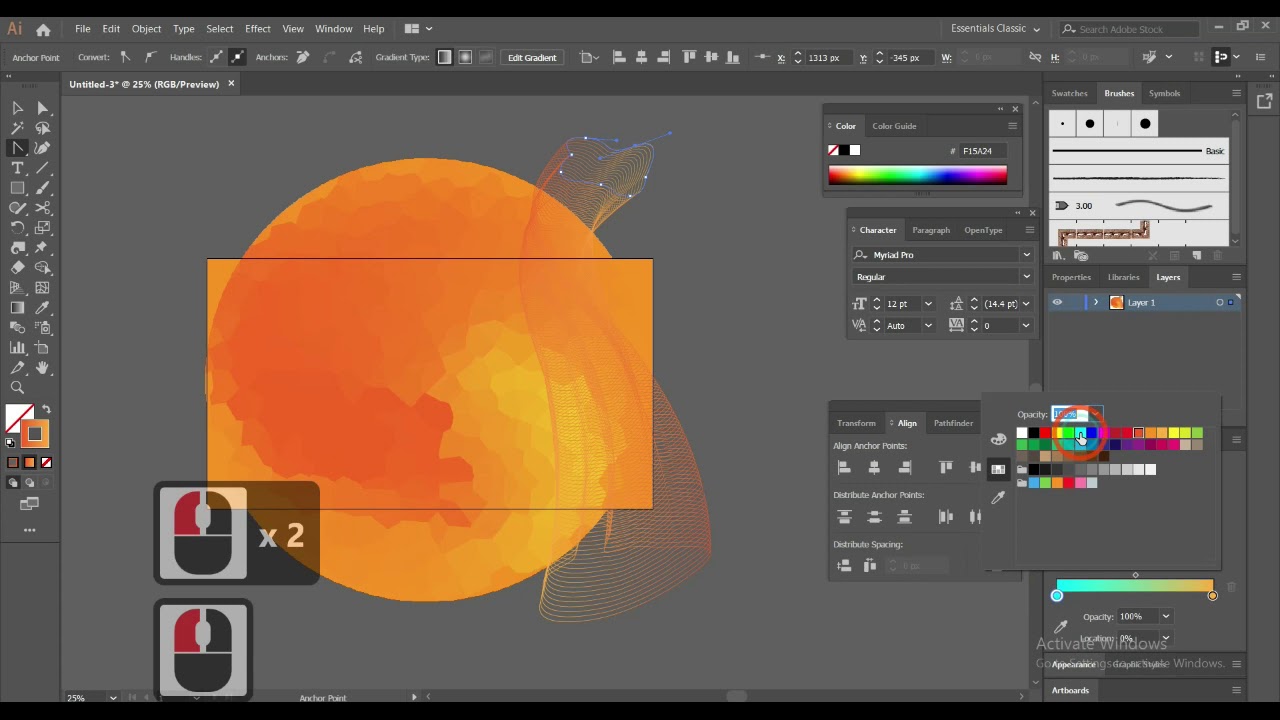Open leading 14.4 pt dropdown
This screenshot has height=720, width=1280.
[x=1026, y=304]
